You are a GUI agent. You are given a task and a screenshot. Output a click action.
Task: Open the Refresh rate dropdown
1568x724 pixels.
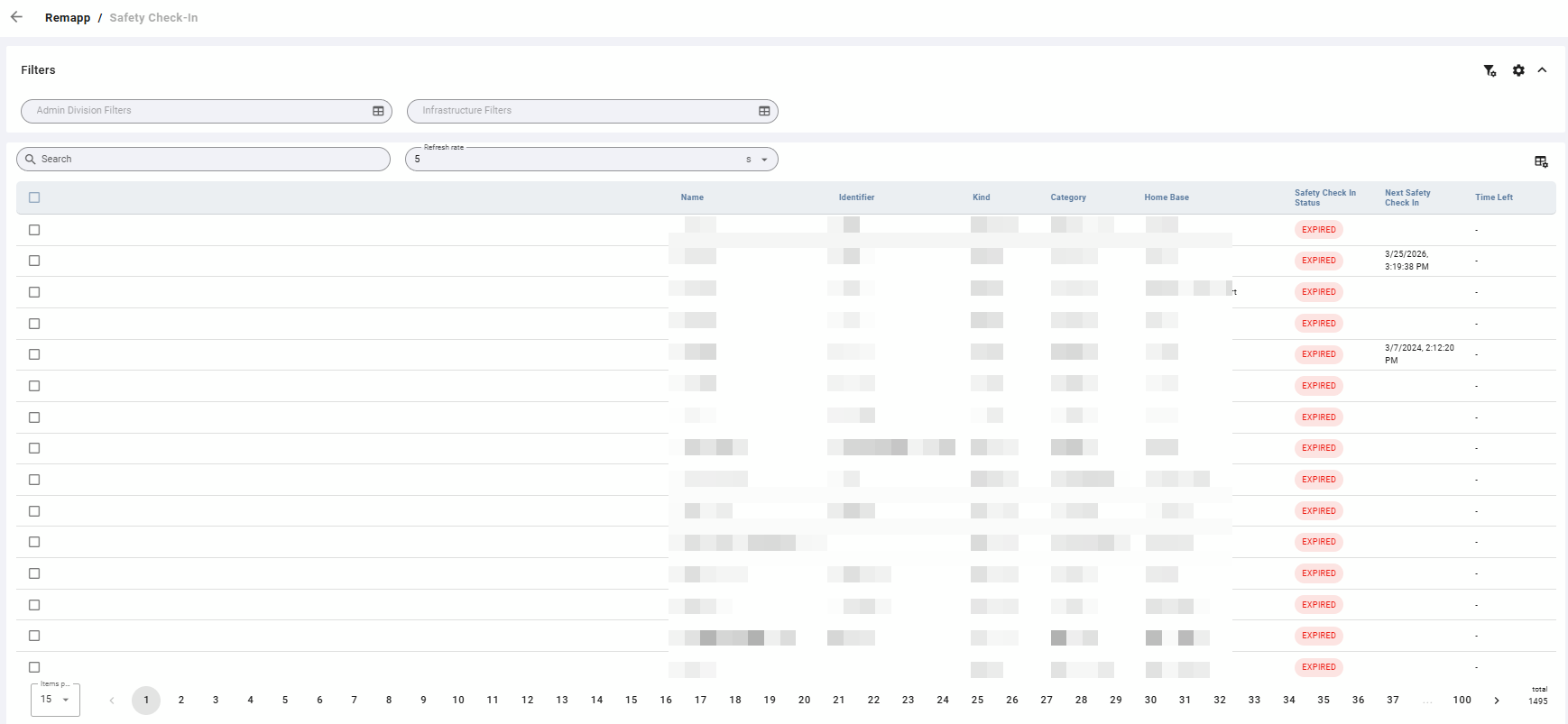(x=592, y=159)
